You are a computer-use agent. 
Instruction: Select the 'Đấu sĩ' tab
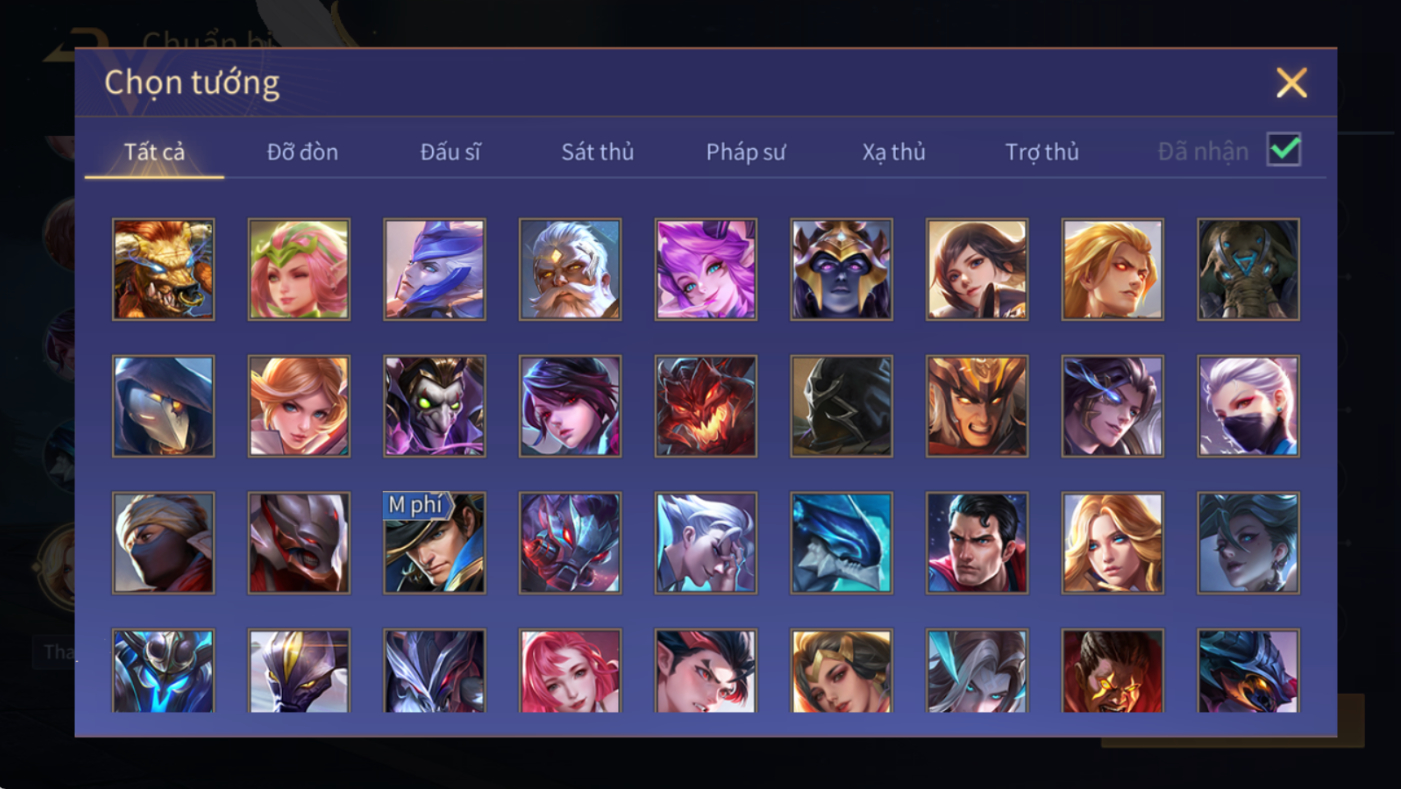tap(450, 152)
